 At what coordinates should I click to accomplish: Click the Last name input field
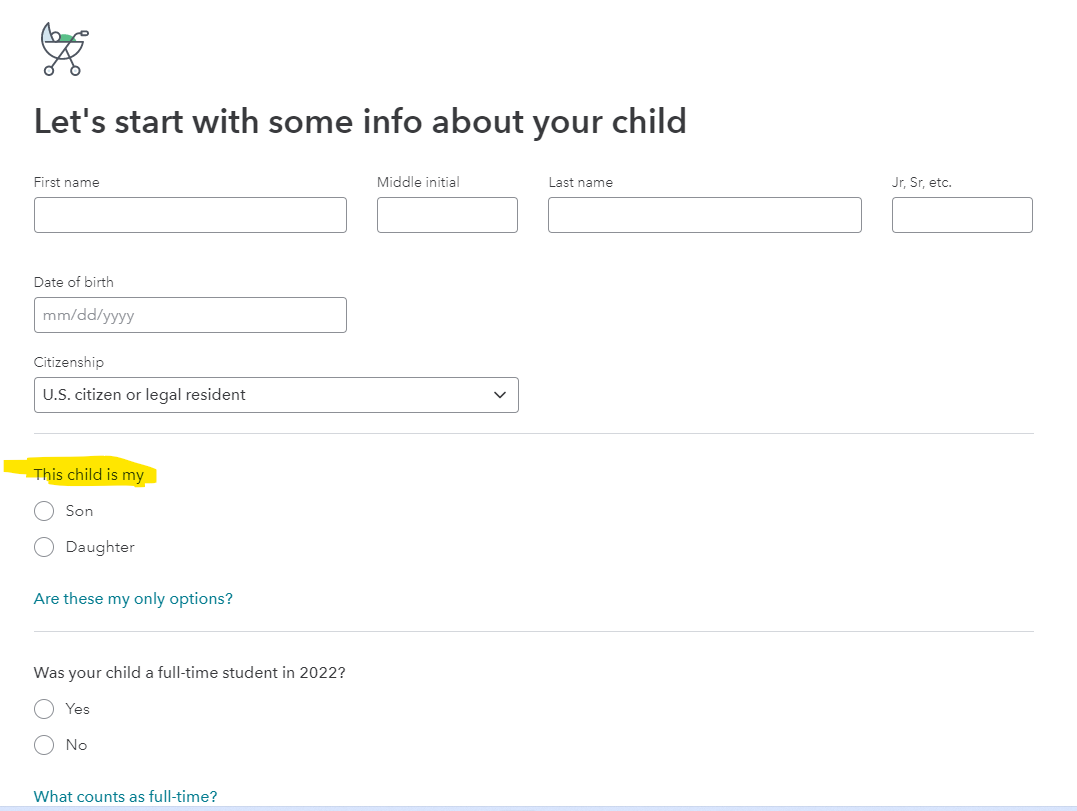coord(705,215)
